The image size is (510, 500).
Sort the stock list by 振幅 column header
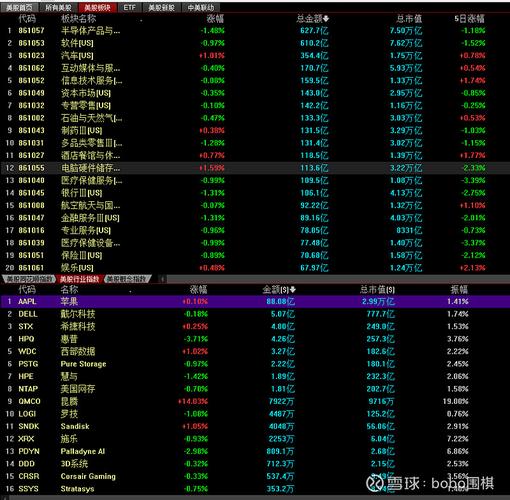click(x=459, y=290)
